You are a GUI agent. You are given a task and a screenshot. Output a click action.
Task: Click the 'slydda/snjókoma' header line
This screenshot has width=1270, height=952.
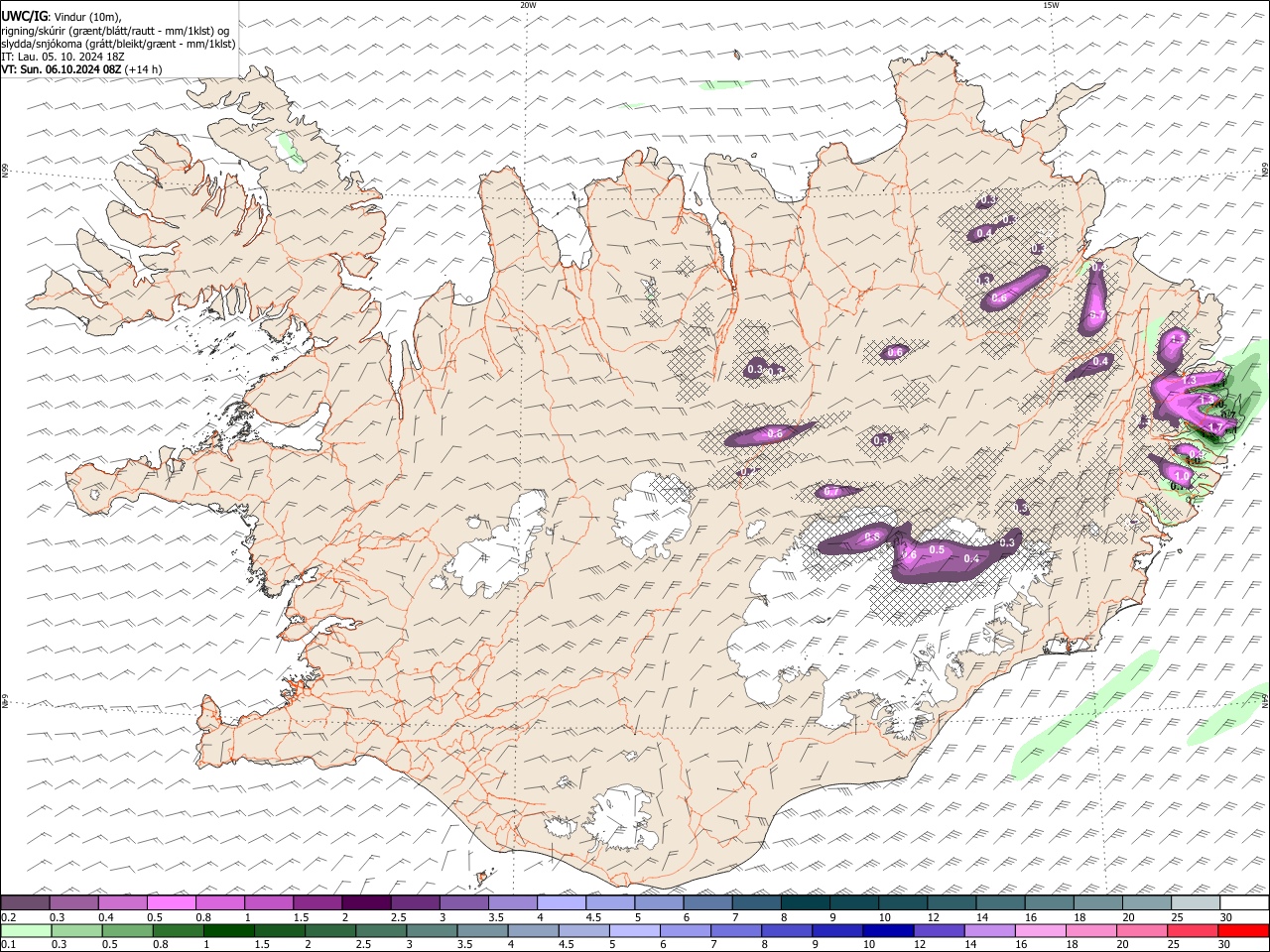click(118, 44)
